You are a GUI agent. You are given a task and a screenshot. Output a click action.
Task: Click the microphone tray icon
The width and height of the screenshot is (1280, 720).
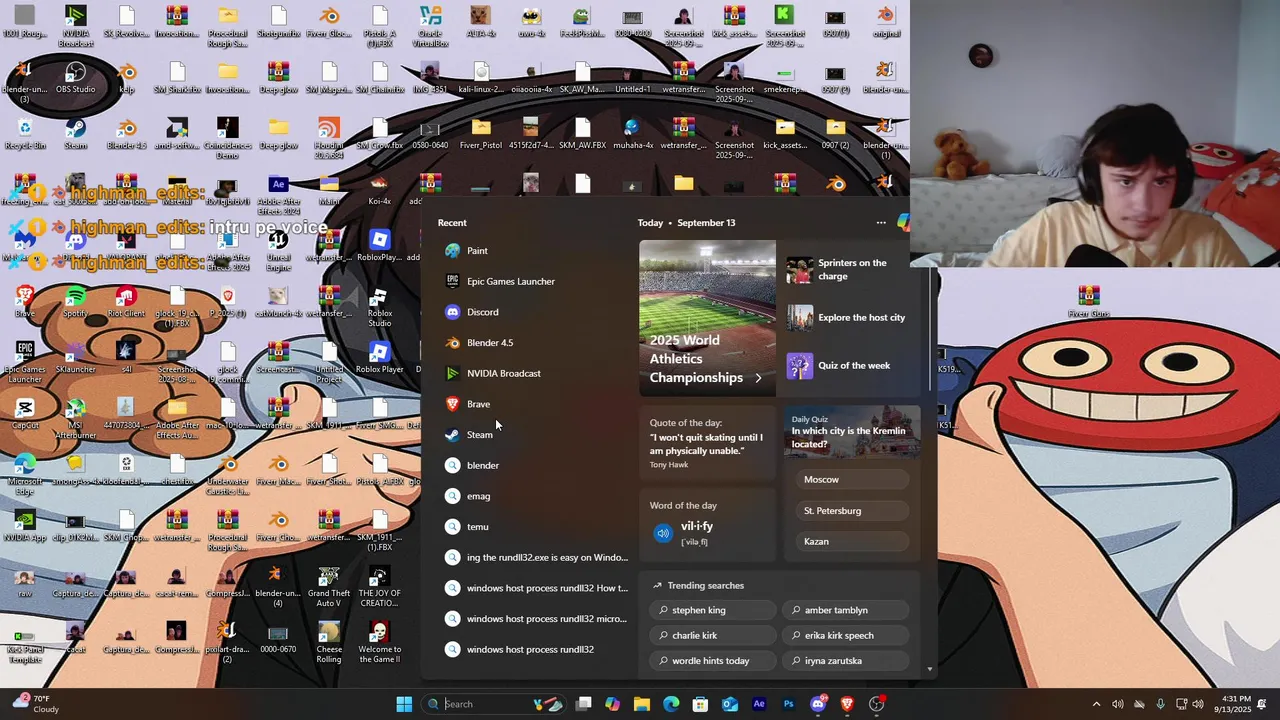point(1160,704)
